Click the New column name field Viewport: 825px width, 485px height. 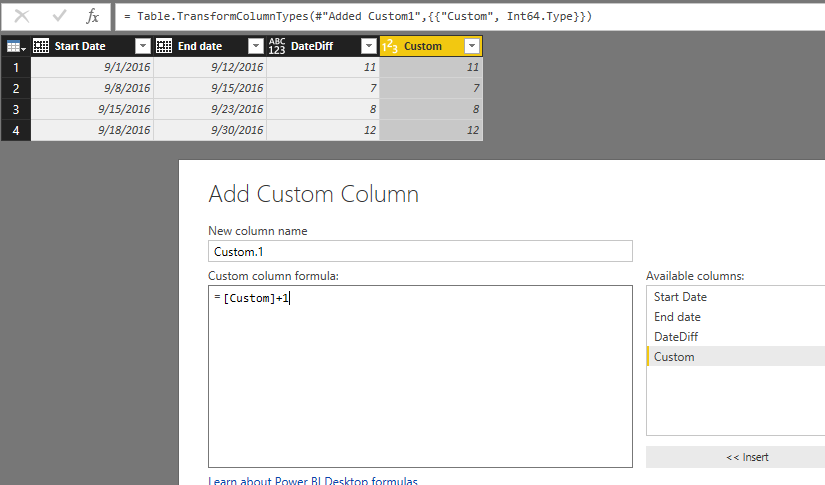pos(420,251)
